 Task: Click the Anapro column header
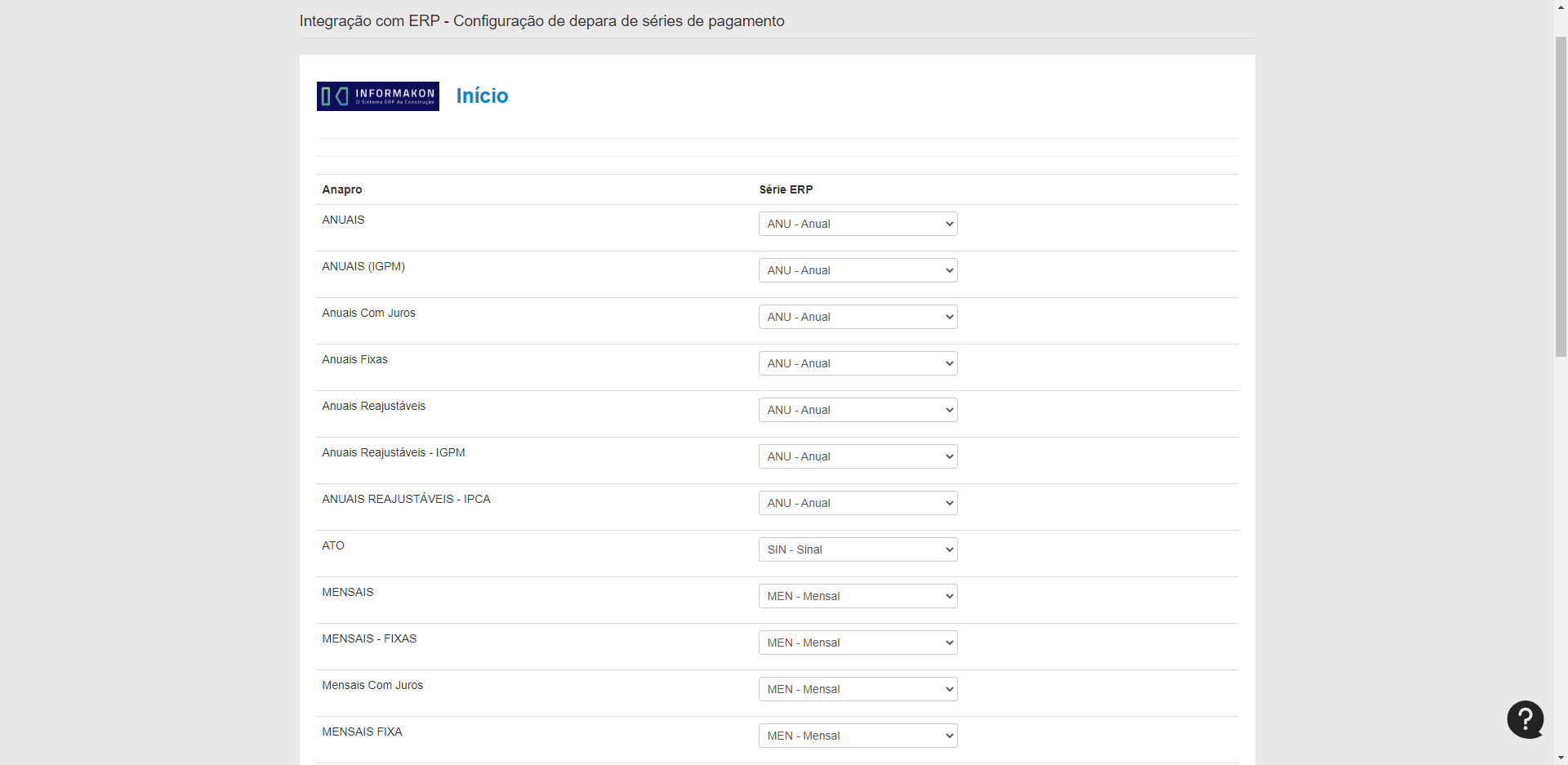(x=341, y=189)
